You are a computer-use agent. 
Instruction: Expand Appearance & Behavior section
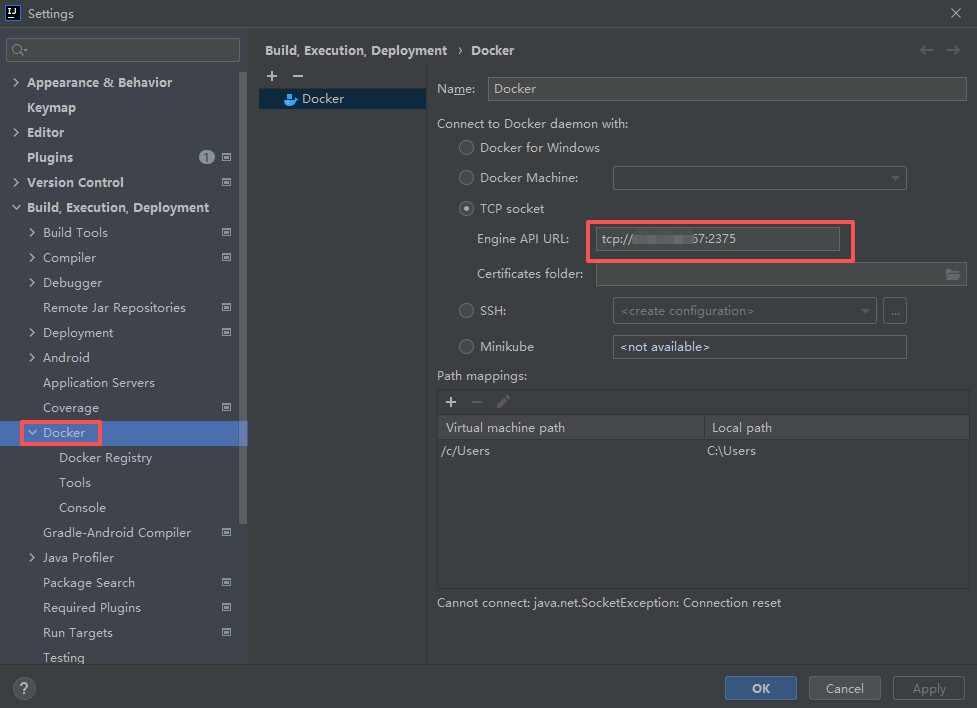pyautogui.click(x=16, y=82)
